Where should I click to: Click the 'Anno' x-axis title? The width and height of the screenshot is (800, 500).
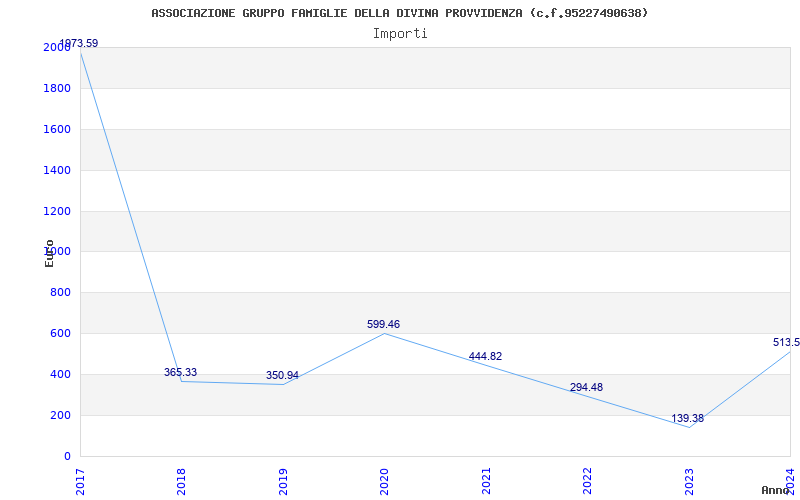pos(774,490)
